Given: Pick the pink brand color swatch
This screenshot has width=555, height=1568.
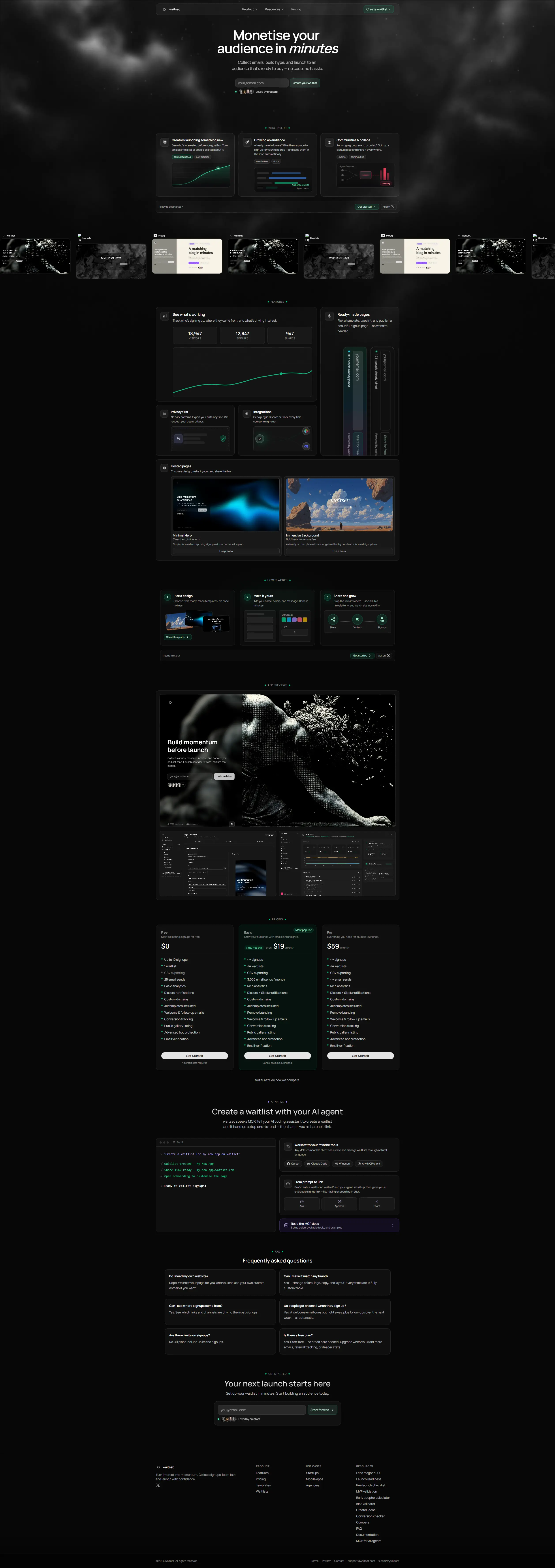Looking at the screenshot, I should click(300, 620).
